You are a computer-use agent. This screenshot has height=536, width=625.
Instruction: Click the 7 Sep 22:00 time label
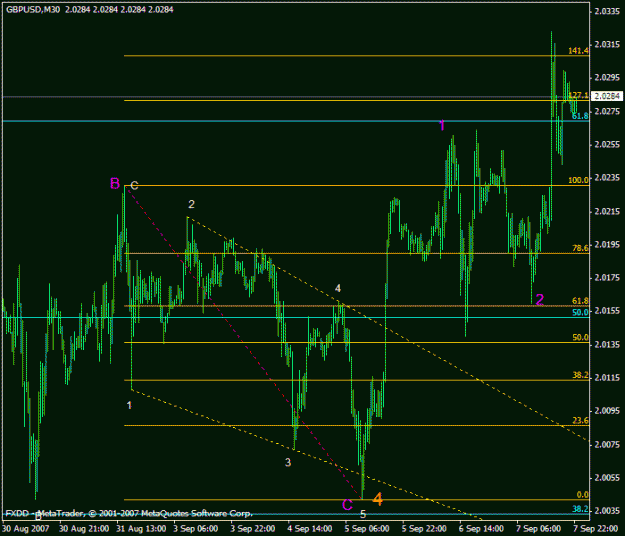596,529
